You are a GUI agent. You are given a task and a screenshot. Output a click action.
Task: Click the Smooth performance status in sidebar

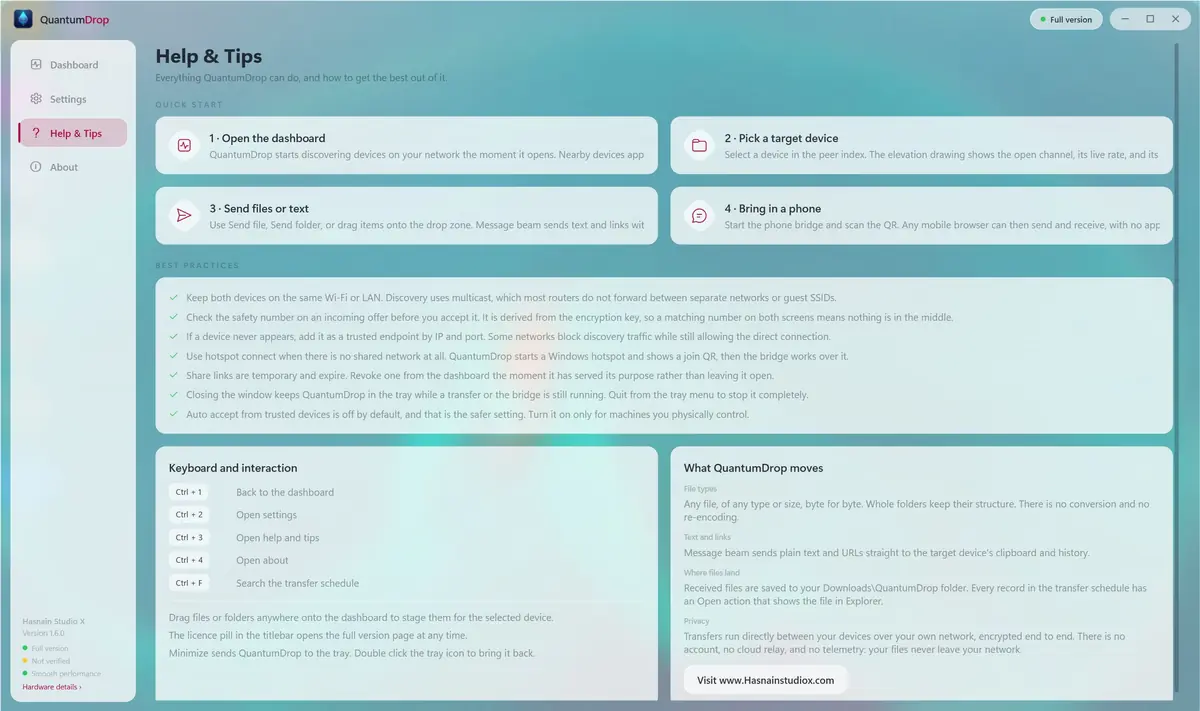62,674
